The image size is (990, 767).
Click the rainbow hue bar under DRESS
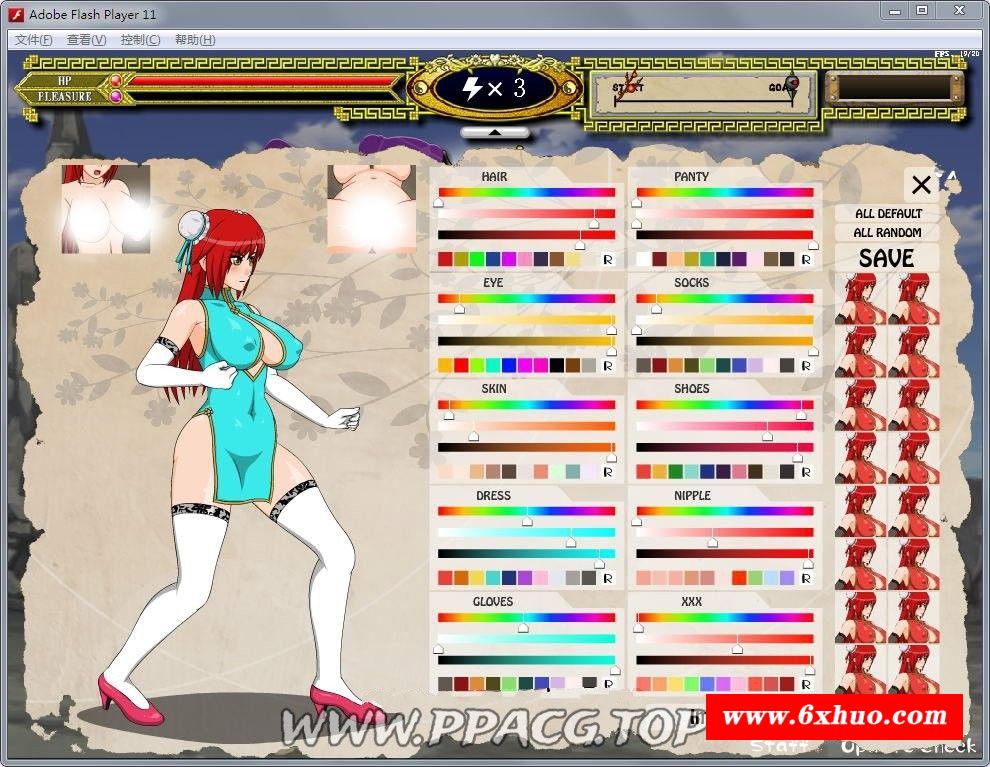pyautogui.click(x=527, y=511)
